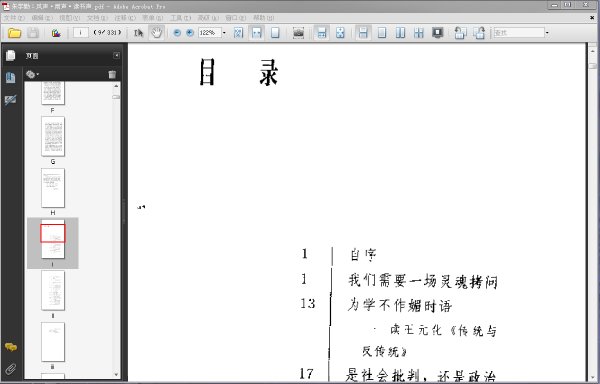Open the Attachments paperclip panel icon
This screenshot has height=384, width=600.
click(x=10, y=369)
